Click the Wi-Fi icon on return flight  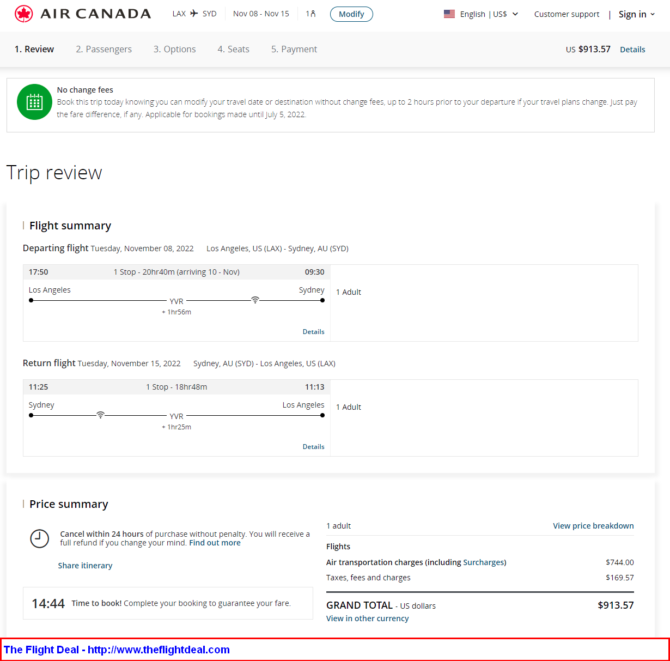(x=100, y=414)
